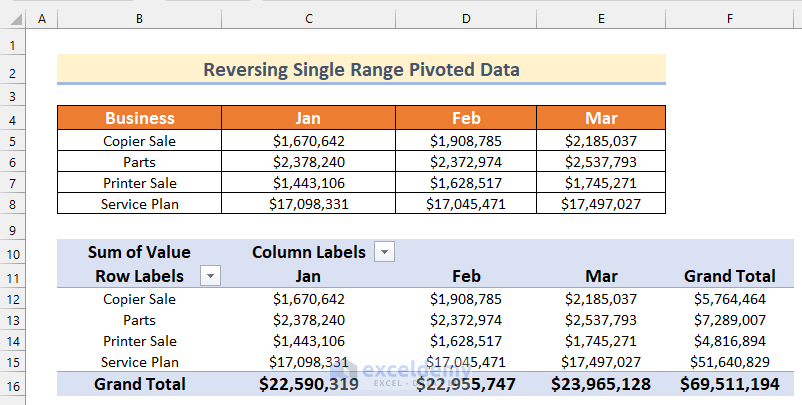The height and width of the screenshot is (405, 802).
Task: Select the orange 'Feb' header cell
Action: 466,118
